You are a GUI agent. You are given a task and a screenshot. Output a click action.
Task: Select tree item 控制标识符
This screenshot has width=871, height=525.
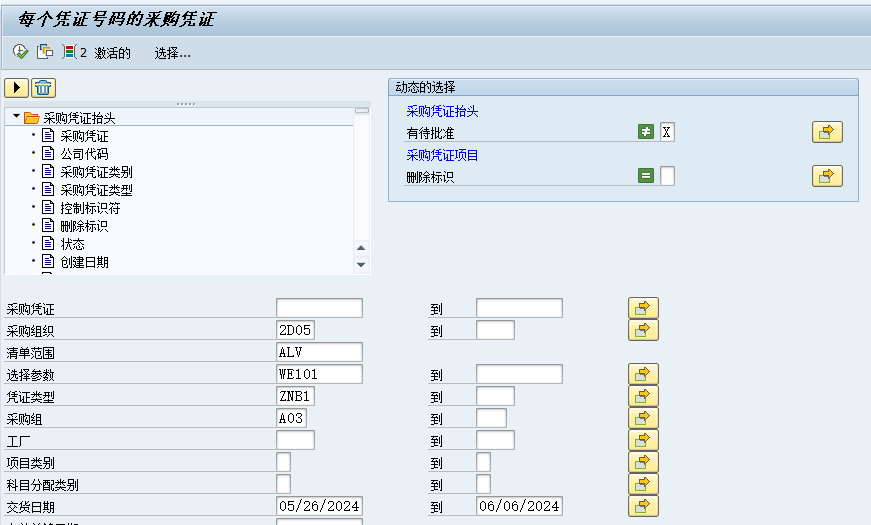tap(90, 208)
